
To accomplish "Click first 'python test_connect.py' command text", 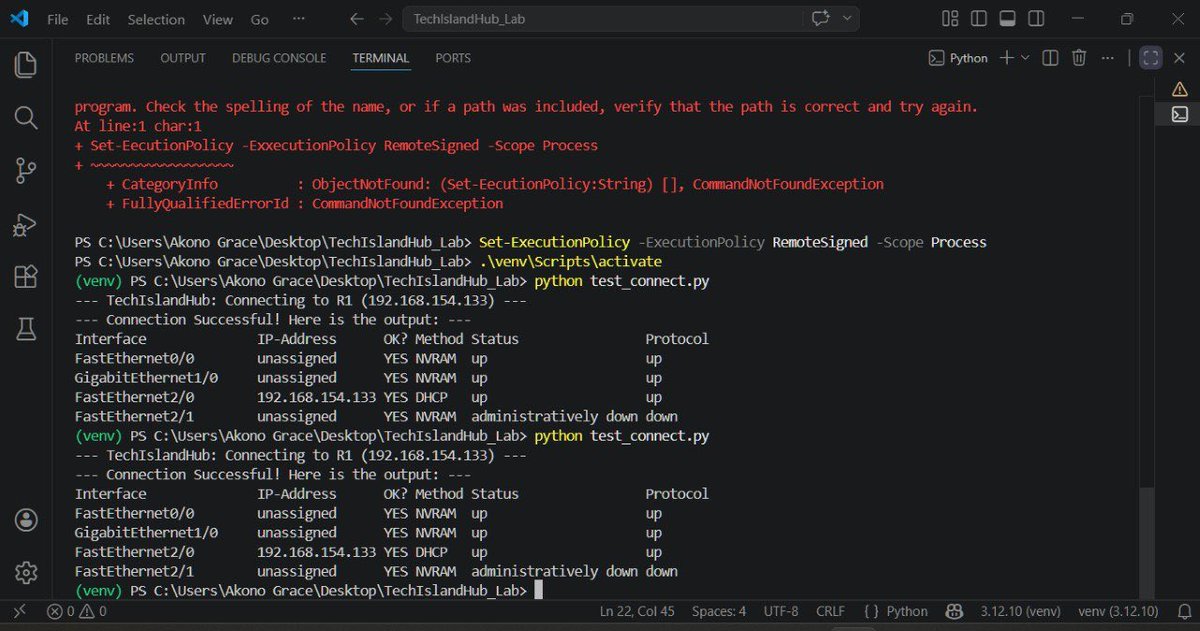I will 622,281.
